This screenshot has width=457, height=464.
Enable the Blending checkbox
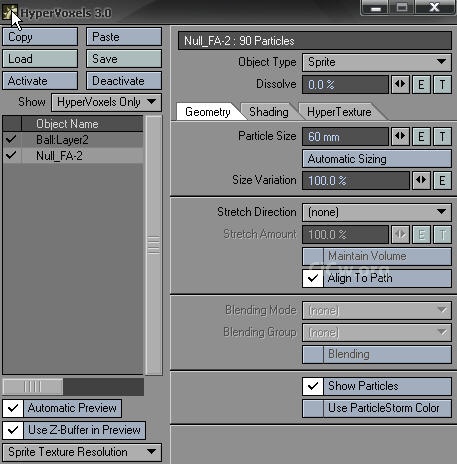313,354
